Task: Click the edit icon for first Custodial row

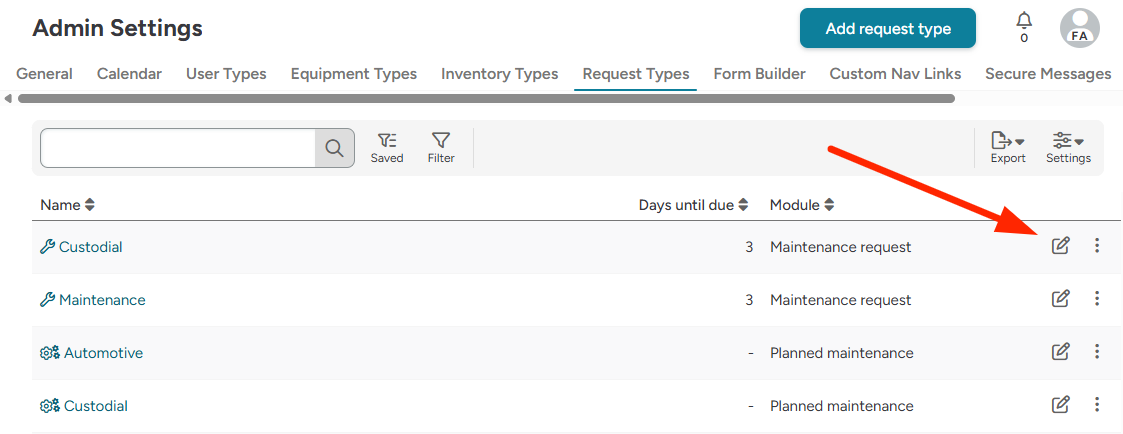Action: pos(1060,246)
